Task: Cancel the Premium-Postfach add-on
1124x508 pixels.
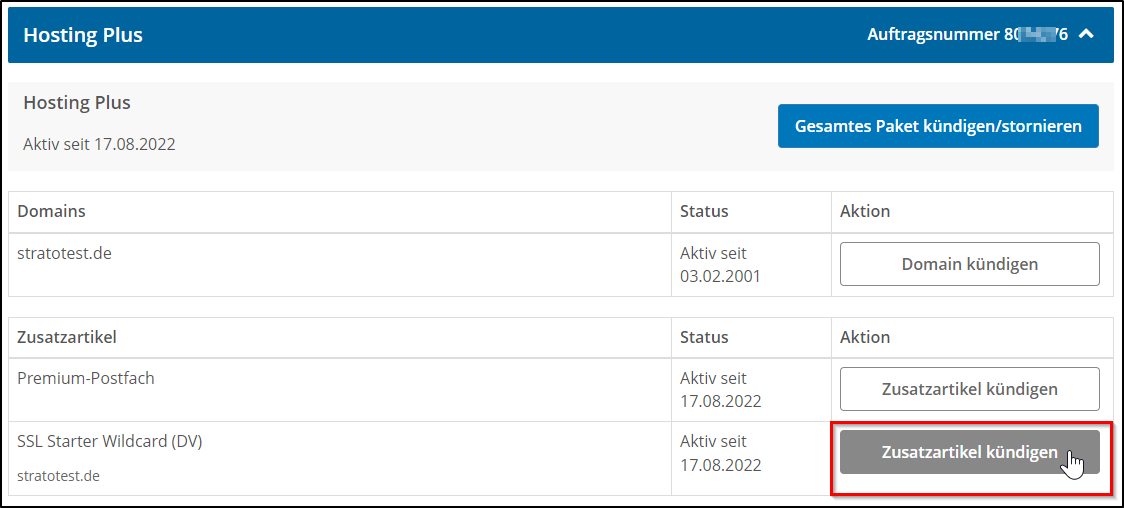Action: 969,389
